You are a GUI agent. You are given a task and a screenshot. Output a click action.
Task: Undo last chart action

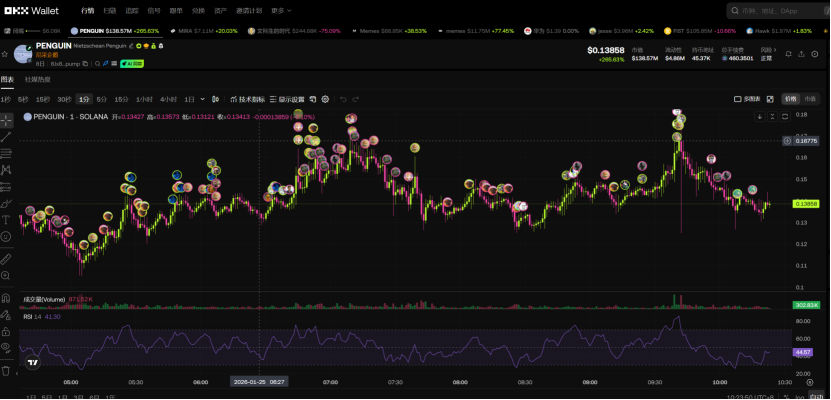(343, 99)
